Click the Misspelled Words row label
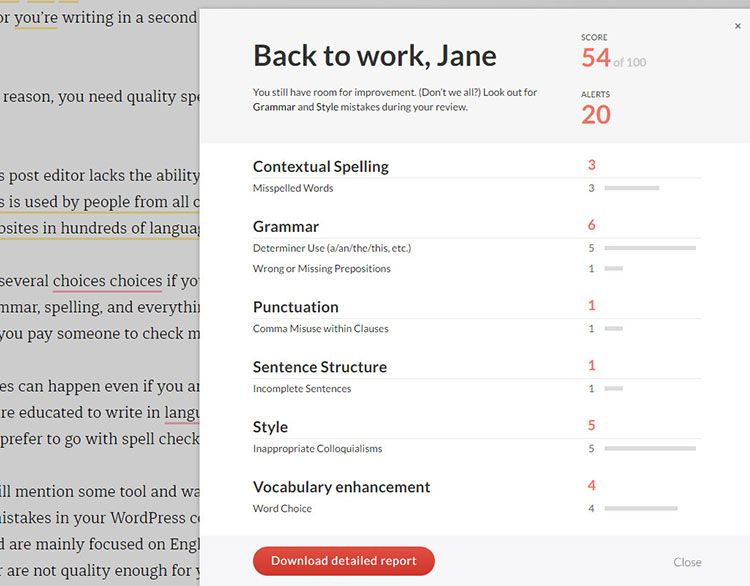750x586 pixels. coord(293,188)
